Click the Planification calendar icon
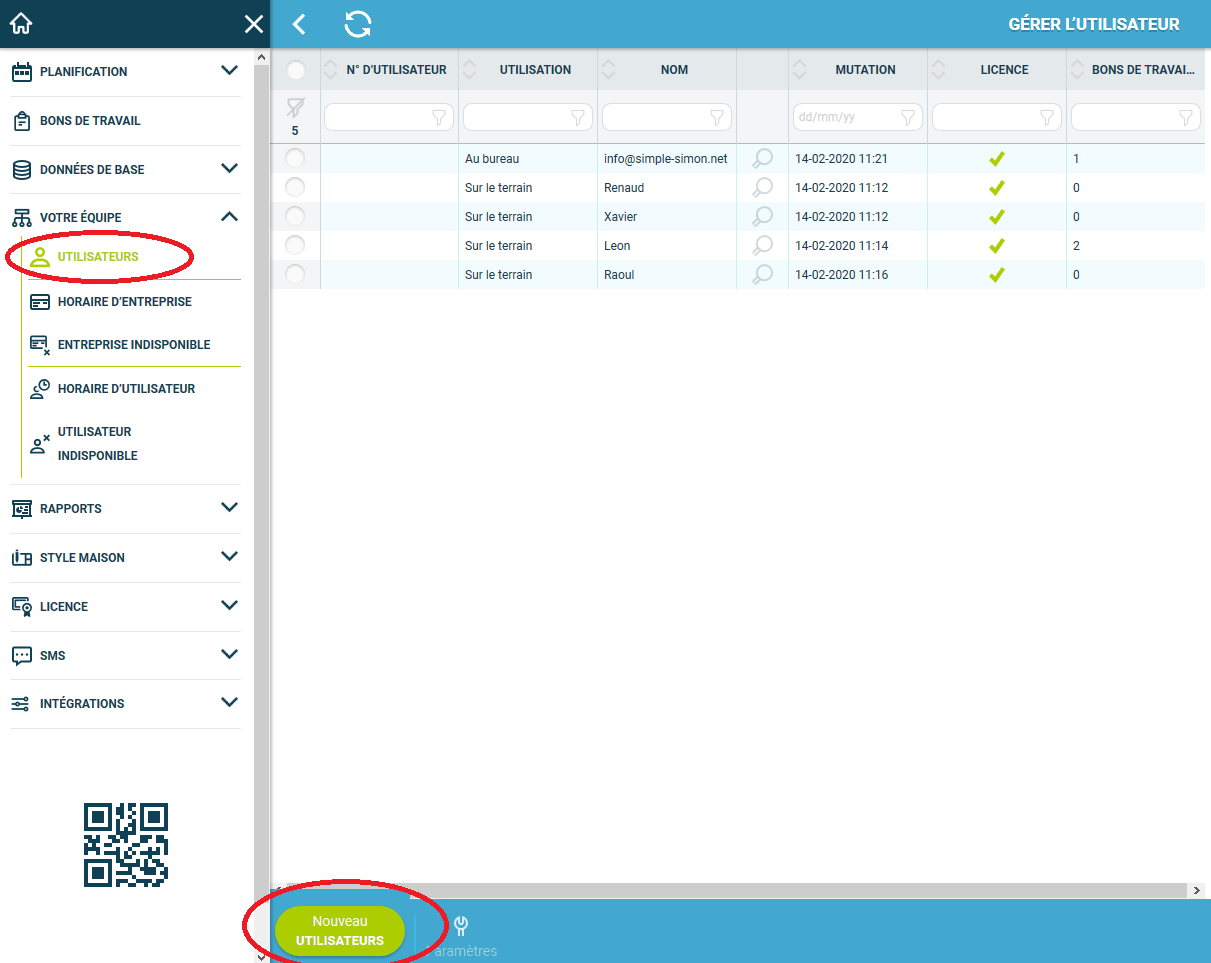 [x=21, y=72]
